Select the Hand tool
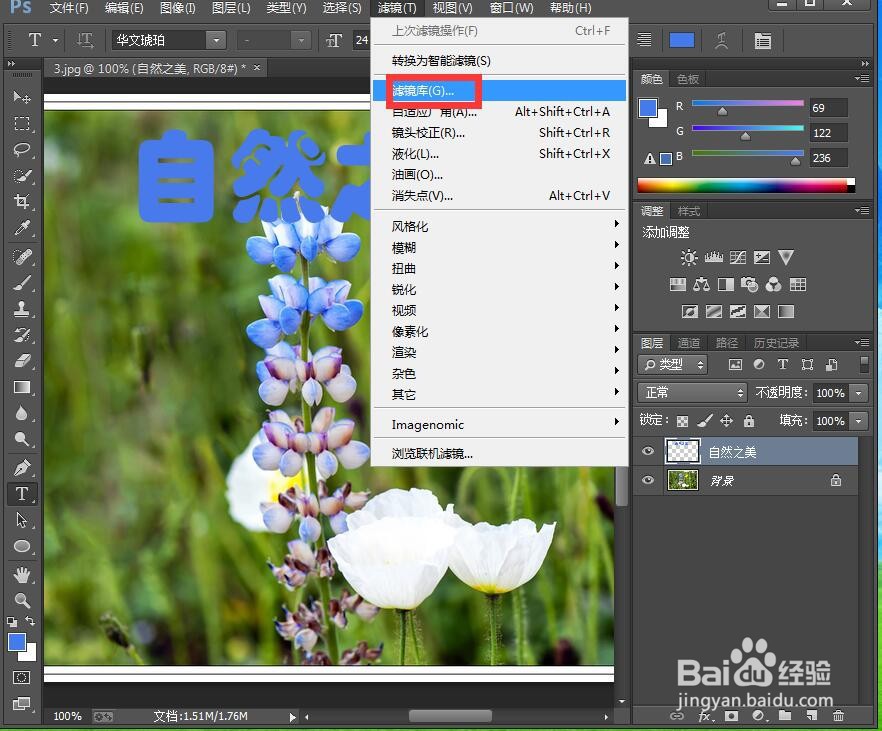Viewport: 882px width, 731px height. 21,575
